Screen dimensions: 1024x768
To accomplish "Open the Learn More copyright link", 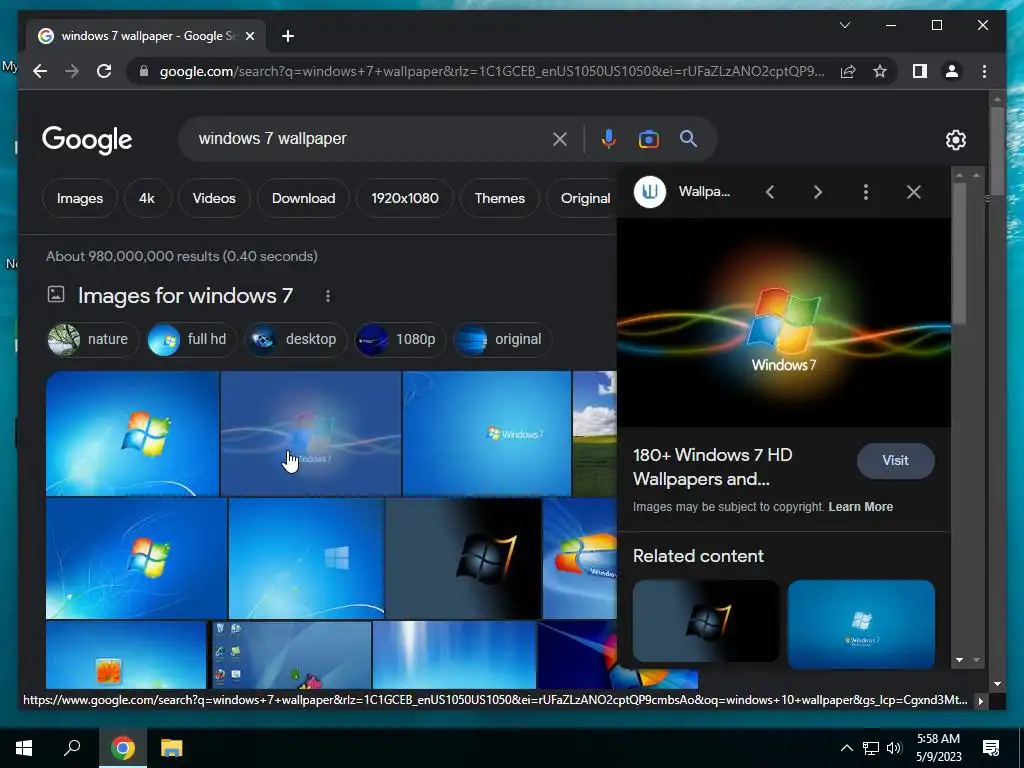I will pyautogui.click(x=861, y=507).
